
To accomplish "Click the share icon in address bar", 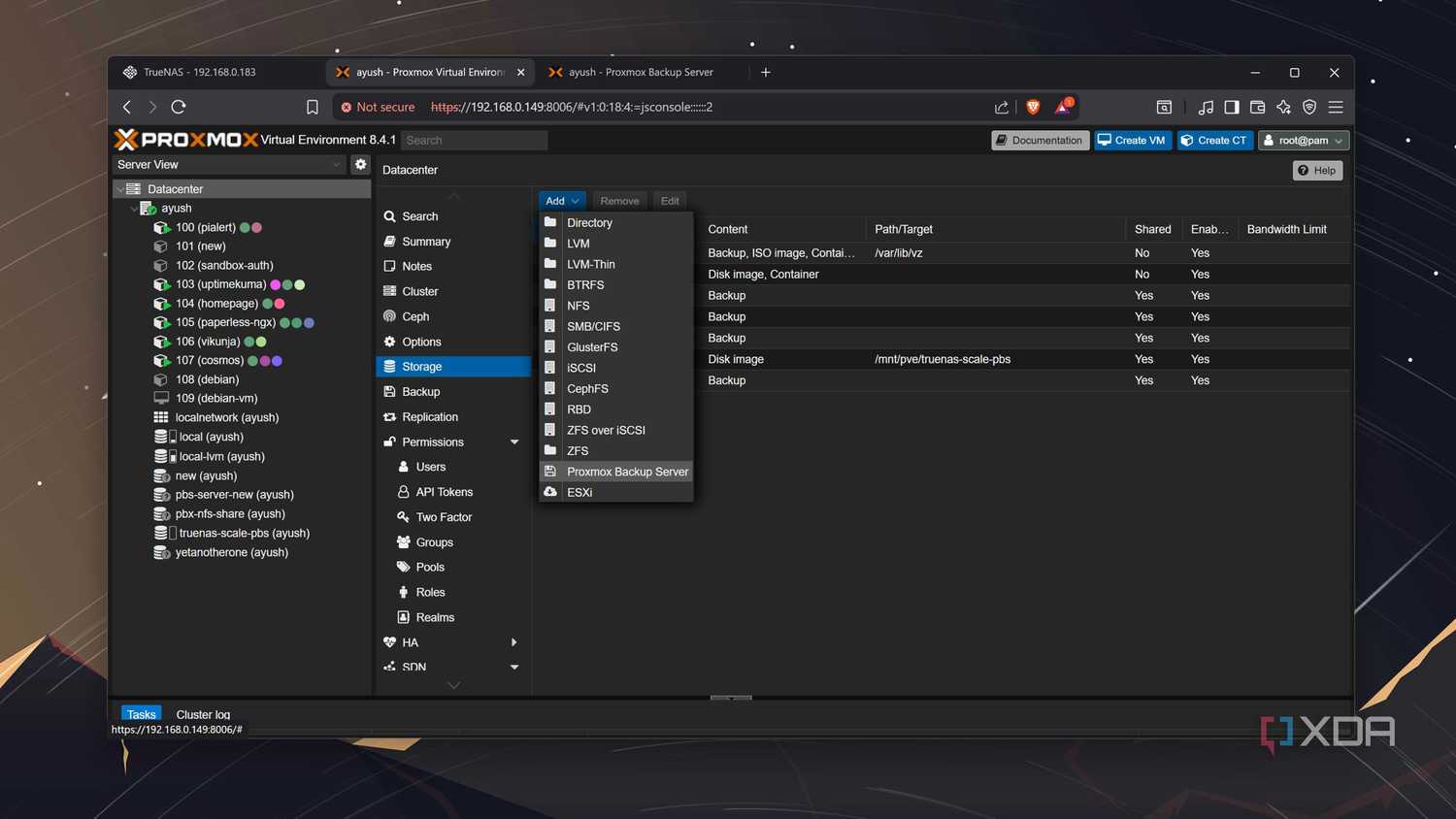I will click(1002, 107).
